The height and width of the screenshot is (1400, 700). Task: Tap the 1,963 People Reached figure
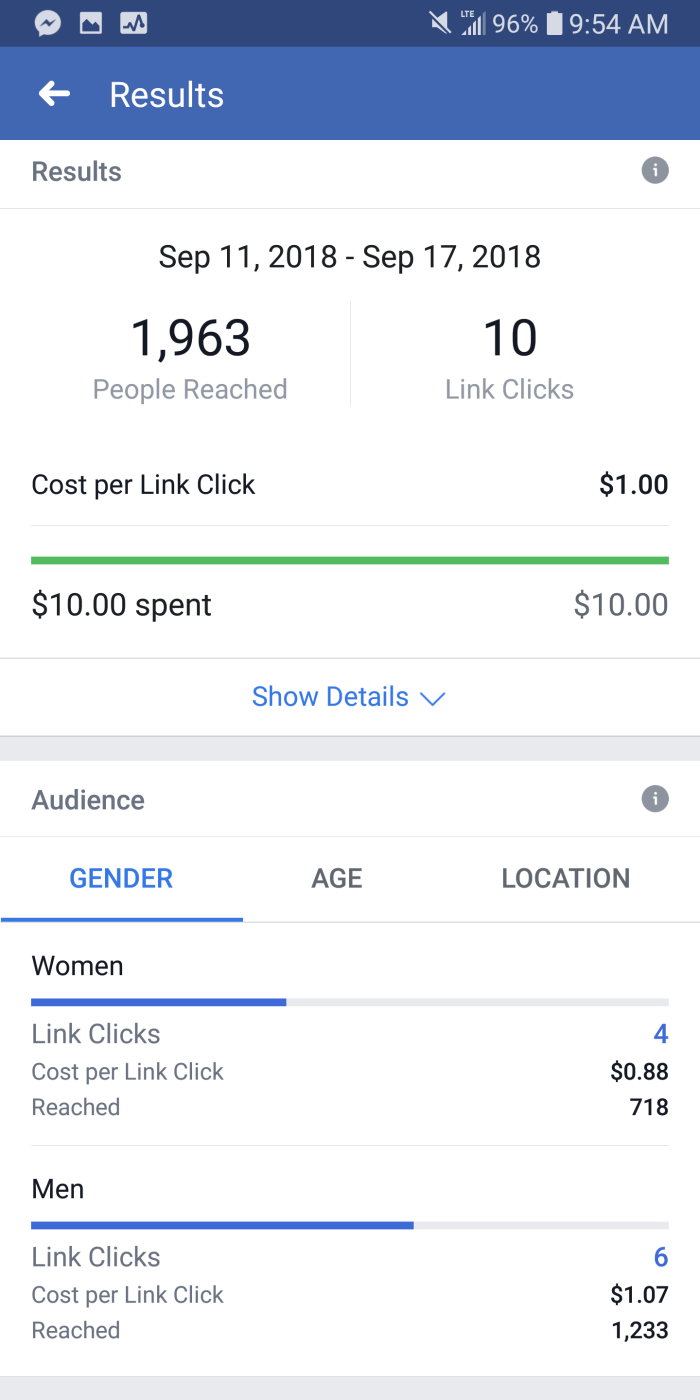[190, 338]
